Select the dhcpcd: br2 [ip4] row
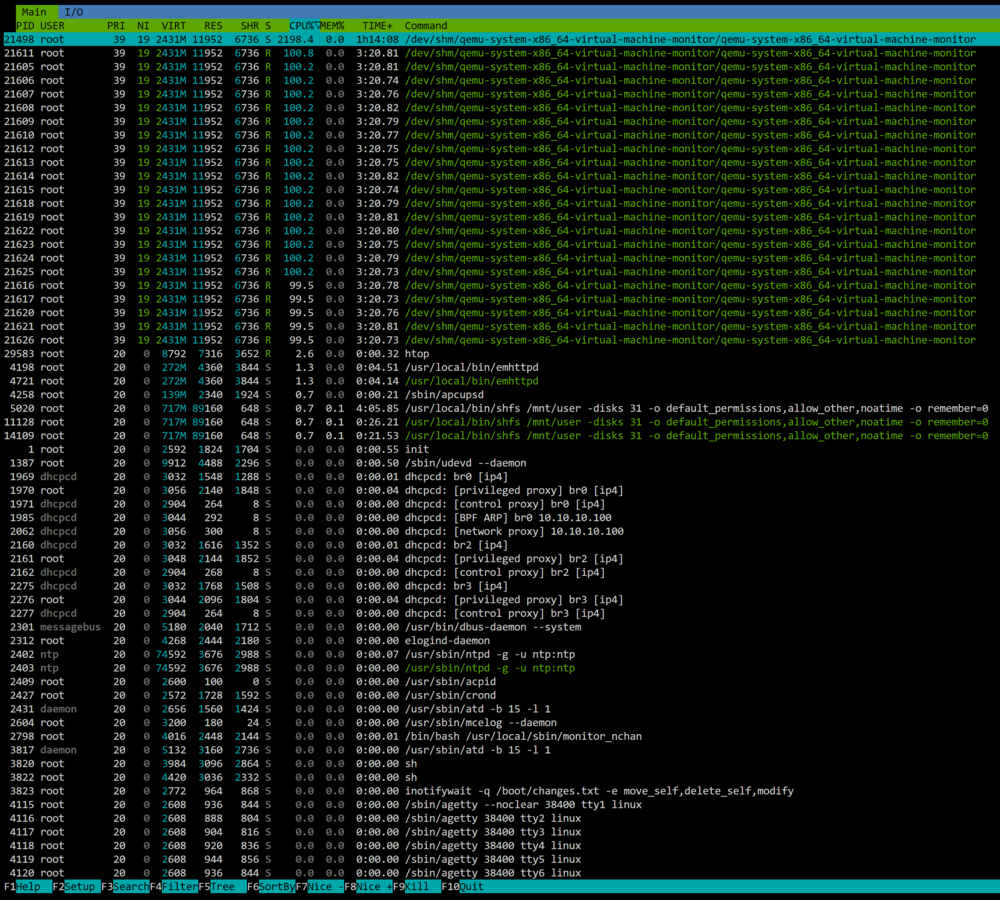 coord(500,545)
